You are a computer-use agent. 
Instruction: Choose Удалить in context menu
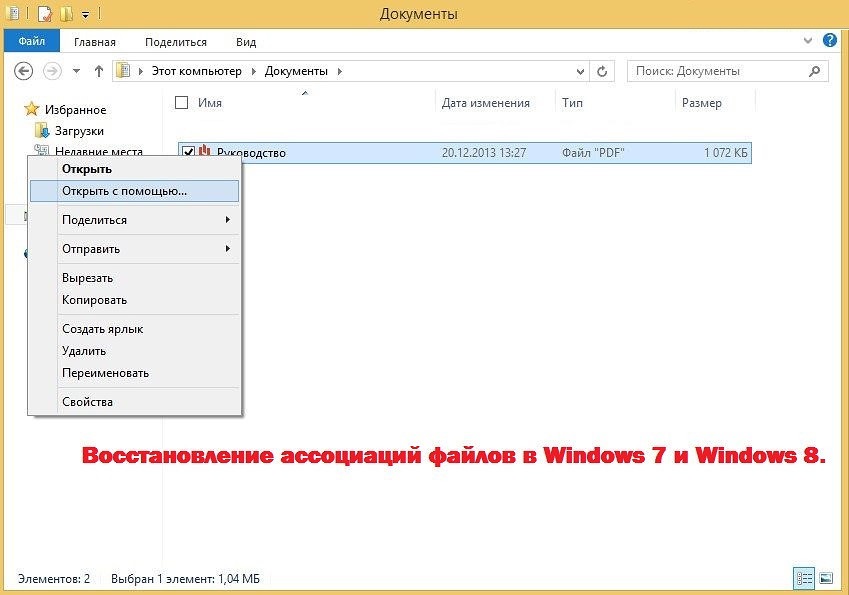tap(134, 351)
